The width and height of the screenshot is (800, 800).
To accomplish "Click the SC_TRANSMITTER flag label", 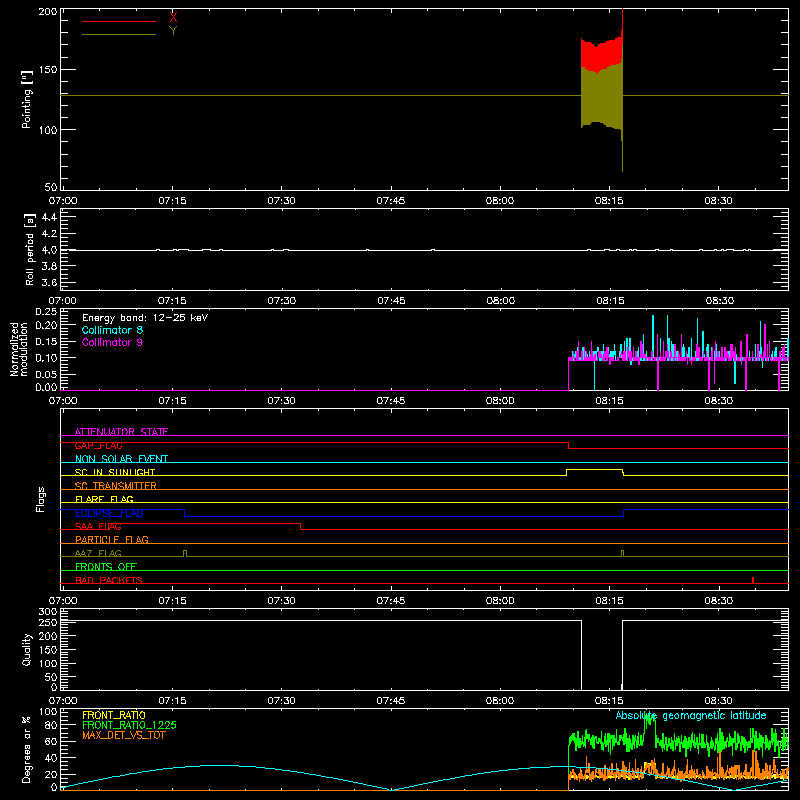I will point(116,486).
